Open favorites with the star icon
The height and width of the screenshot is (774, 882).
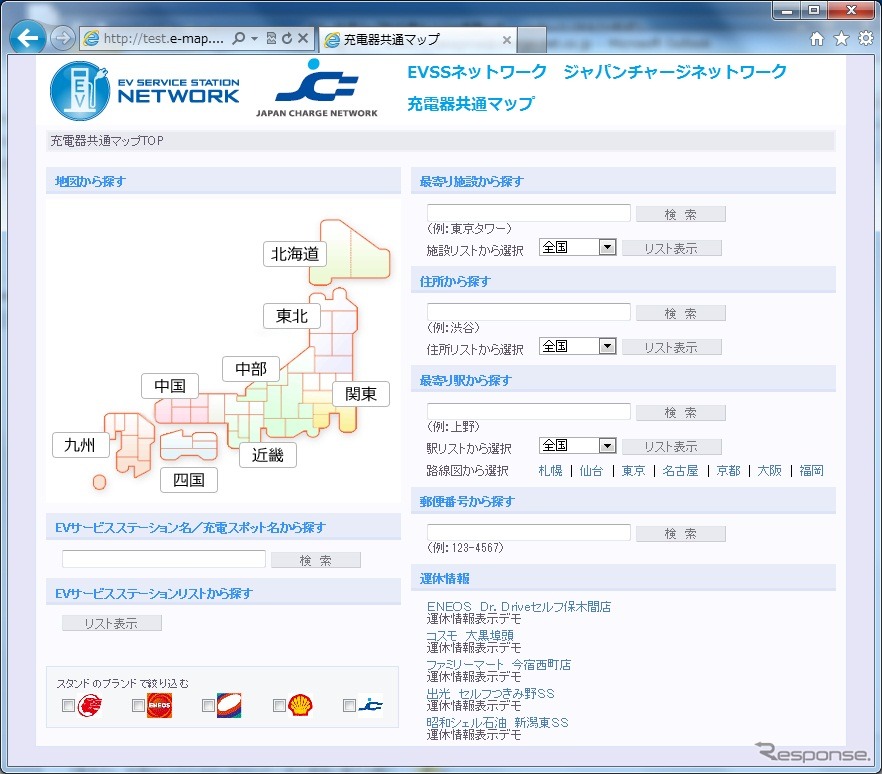(841, 39)
